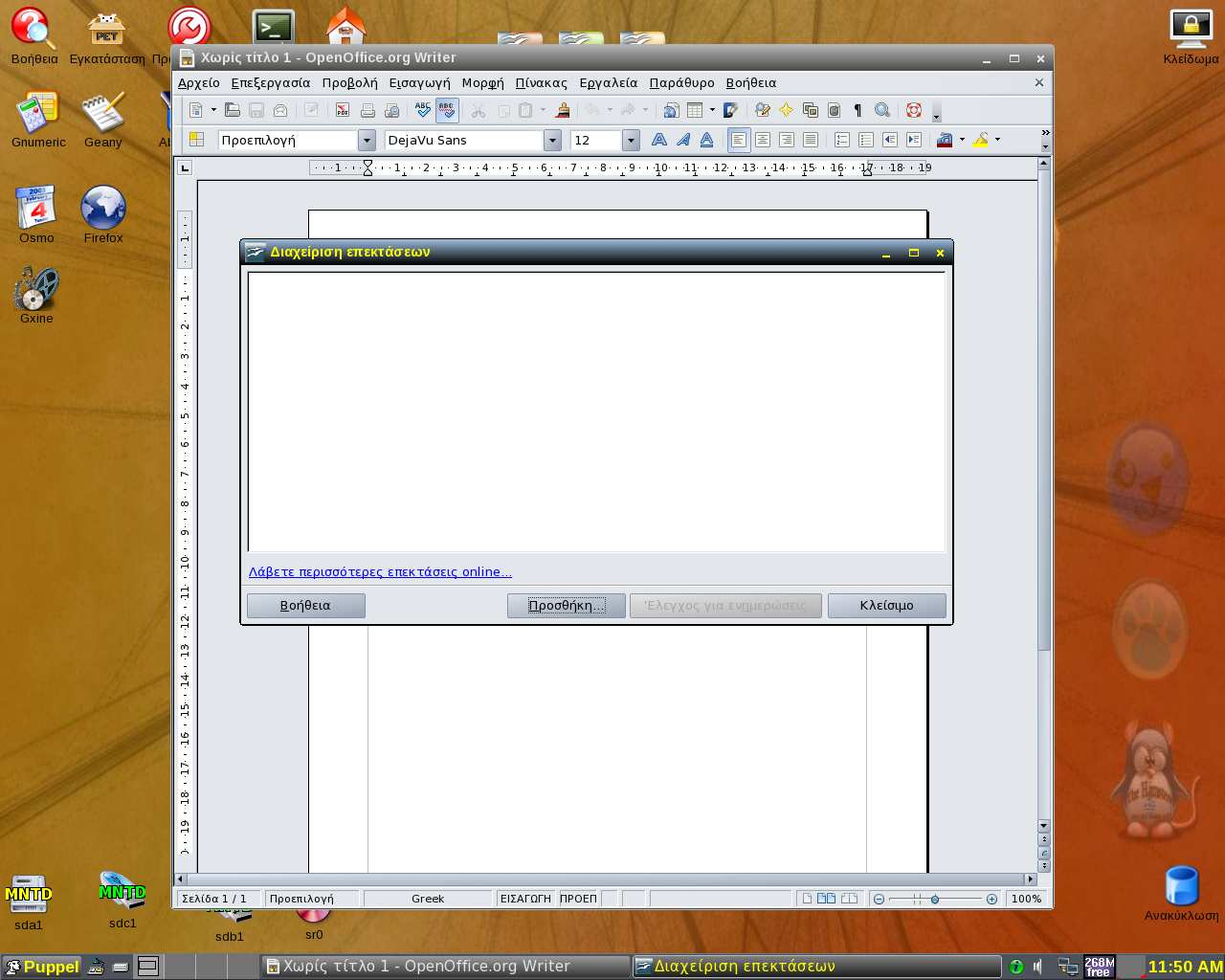The width and height of the screenshot is (1225, 980).
Task: Open 'Λάβετε περισσότερες επεκτάσεις online' link
Action: 380,572
